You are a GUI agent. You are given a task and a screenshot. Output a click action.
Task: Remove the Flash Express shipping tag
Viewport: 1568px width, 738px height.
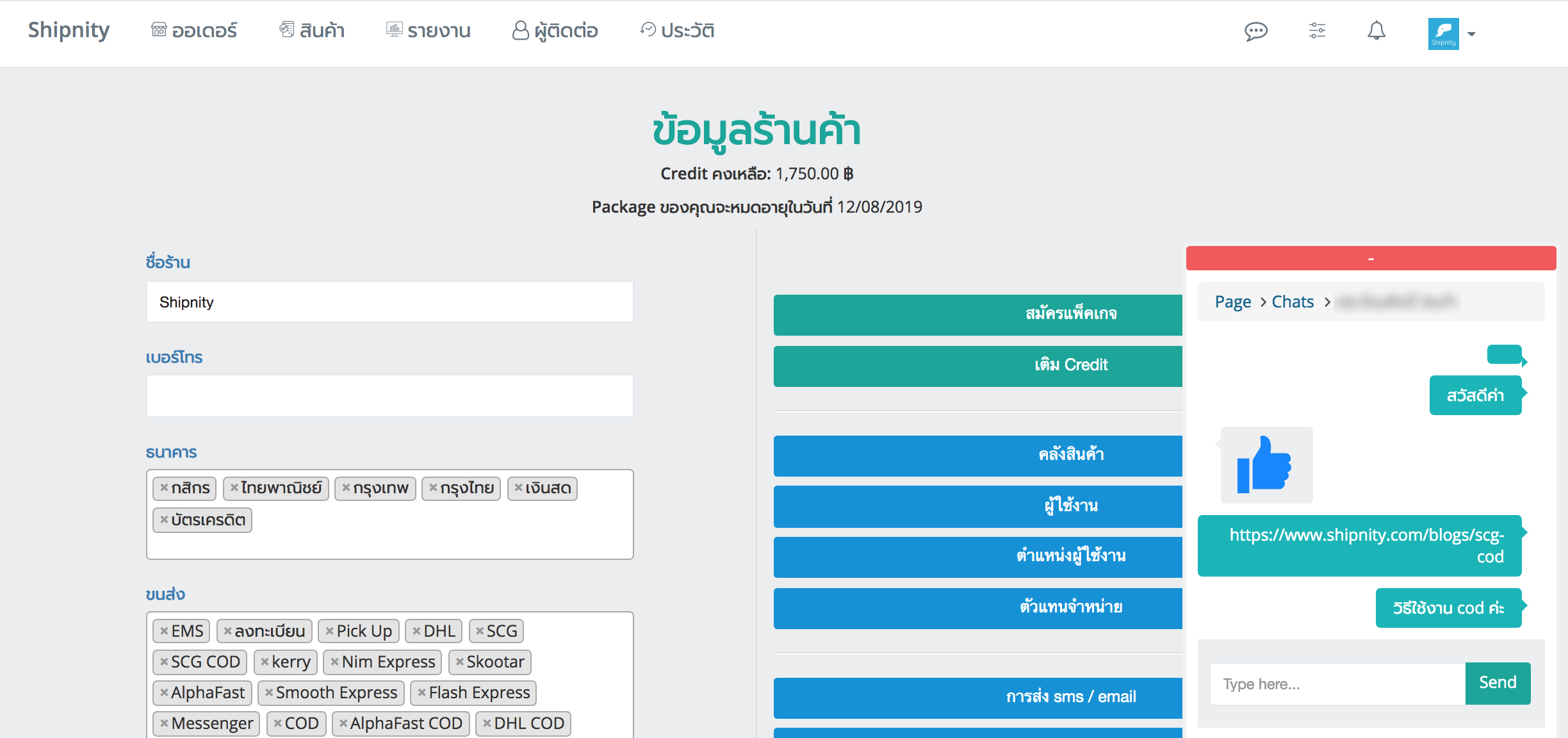[421, 693]
